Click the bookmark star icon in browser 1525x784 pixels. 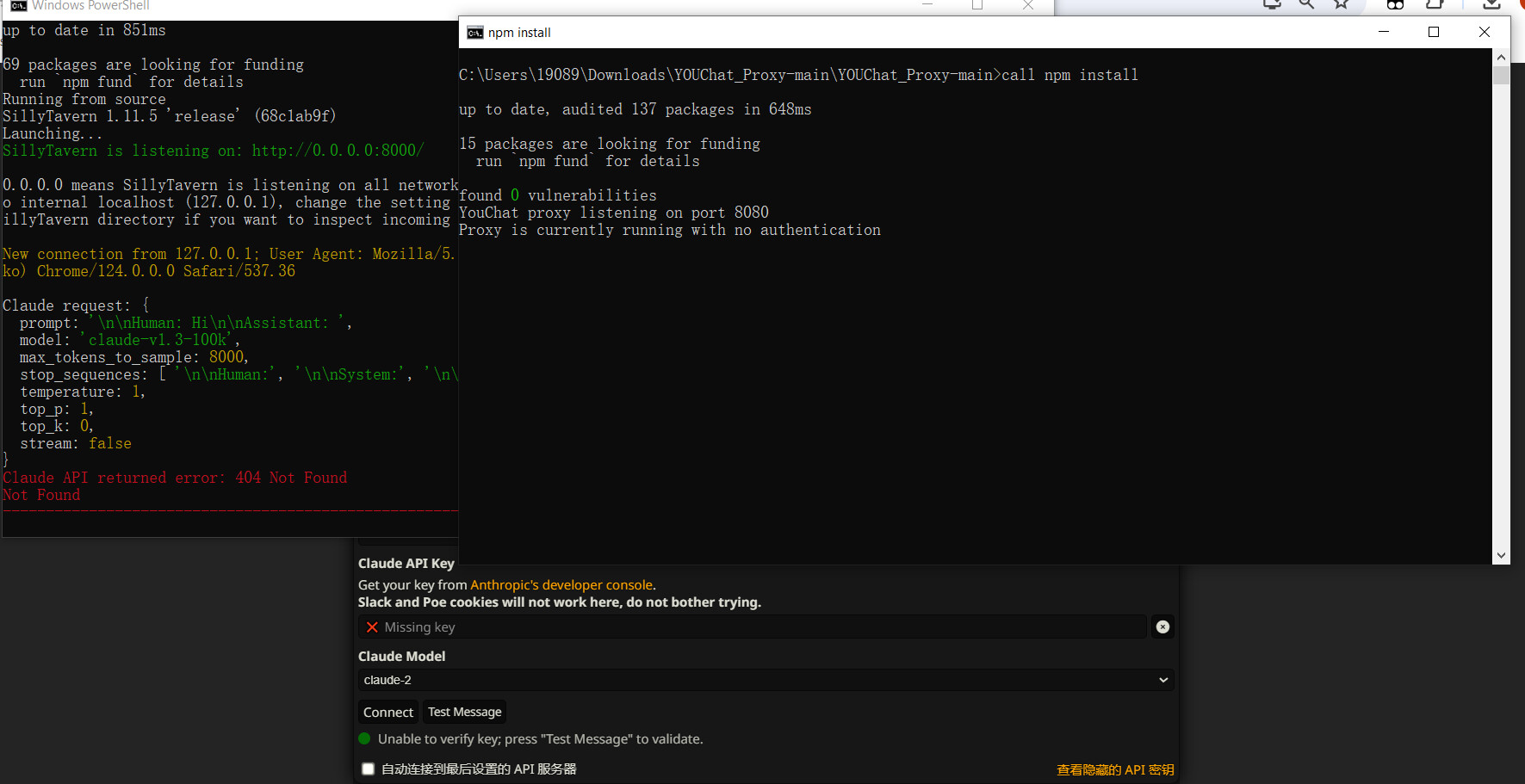click(1341, 4)
